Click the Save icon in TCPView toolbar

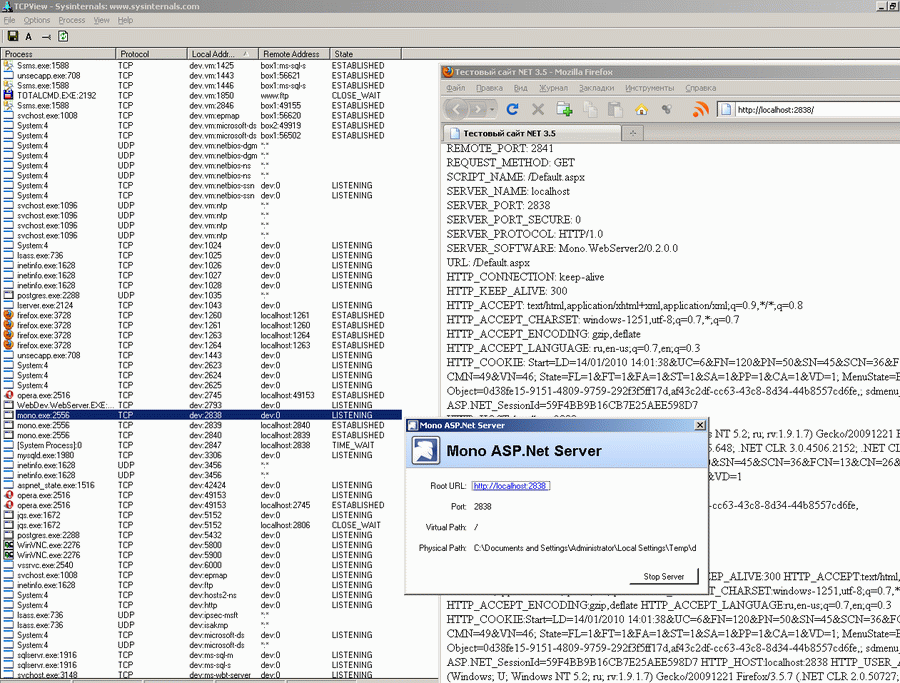point(13,36)
